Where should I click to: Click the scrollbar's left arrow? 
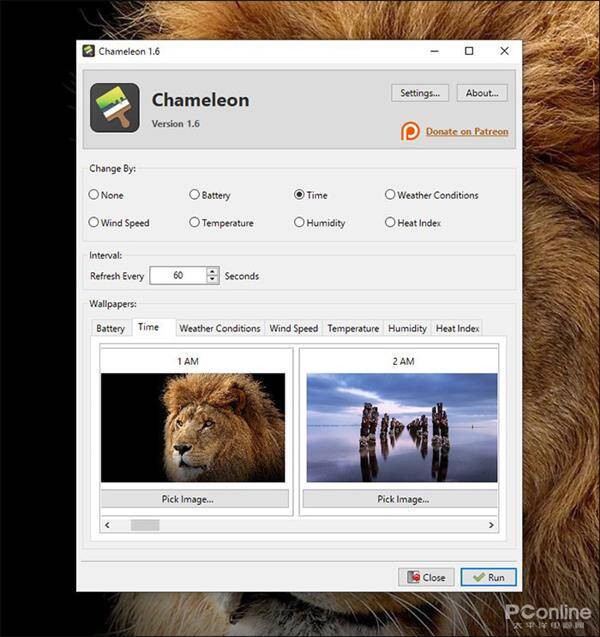(x=107, y=525)
